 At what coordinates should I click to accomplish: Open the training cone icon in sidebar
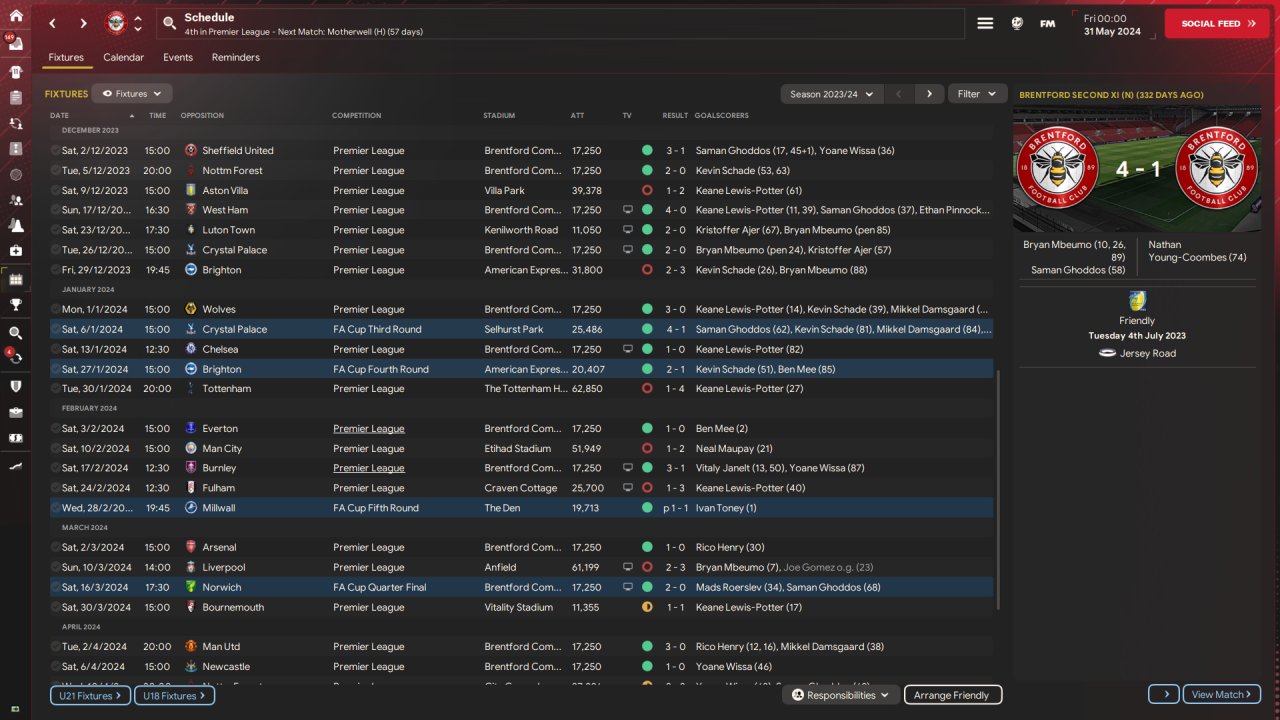coord(15,225)
